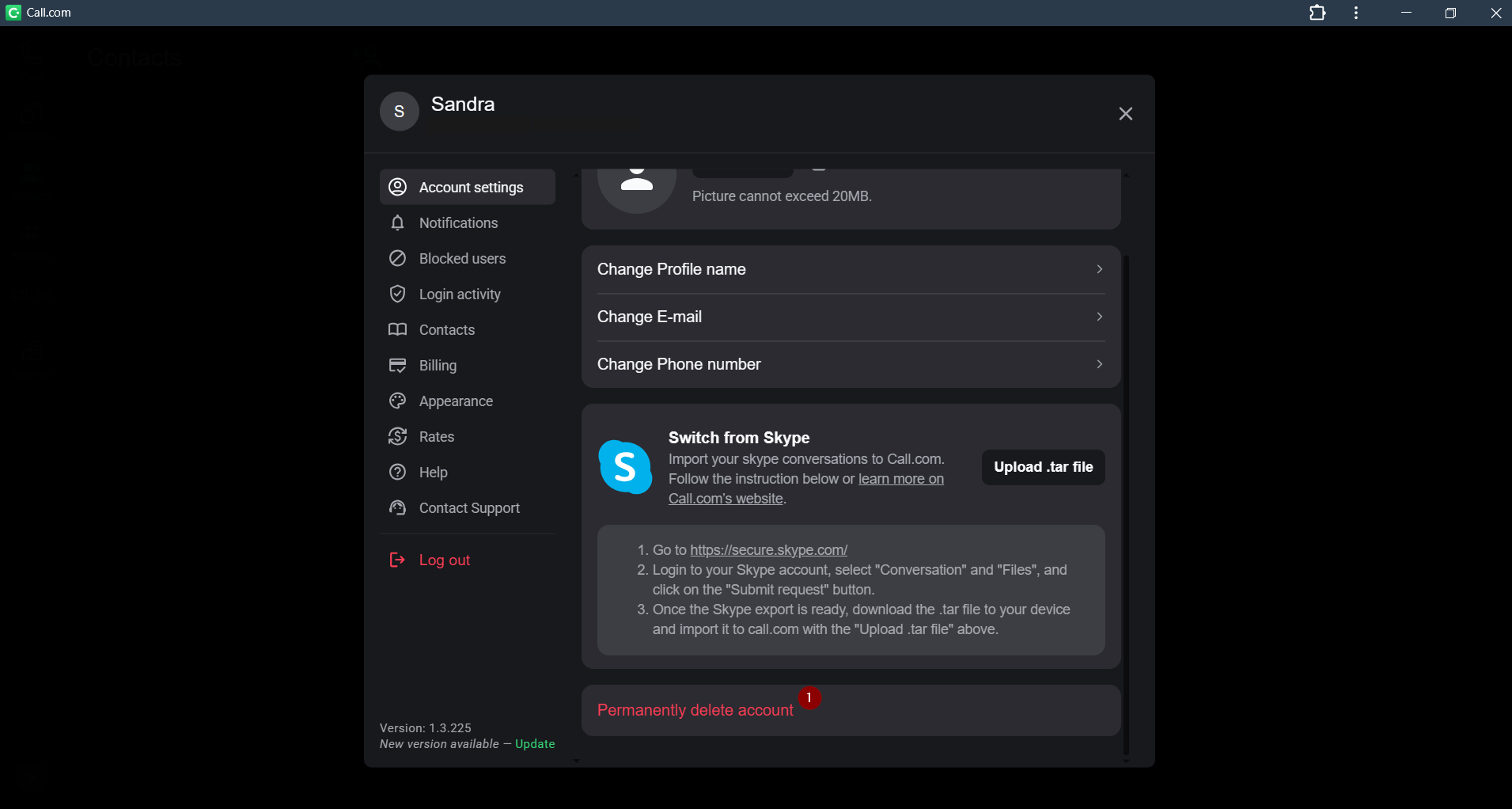The width and height of the screenshot is (1512, 809).
Task: Click the Version: 1.3.225 text
Action: pyautogui.click(x=426, y=727)
